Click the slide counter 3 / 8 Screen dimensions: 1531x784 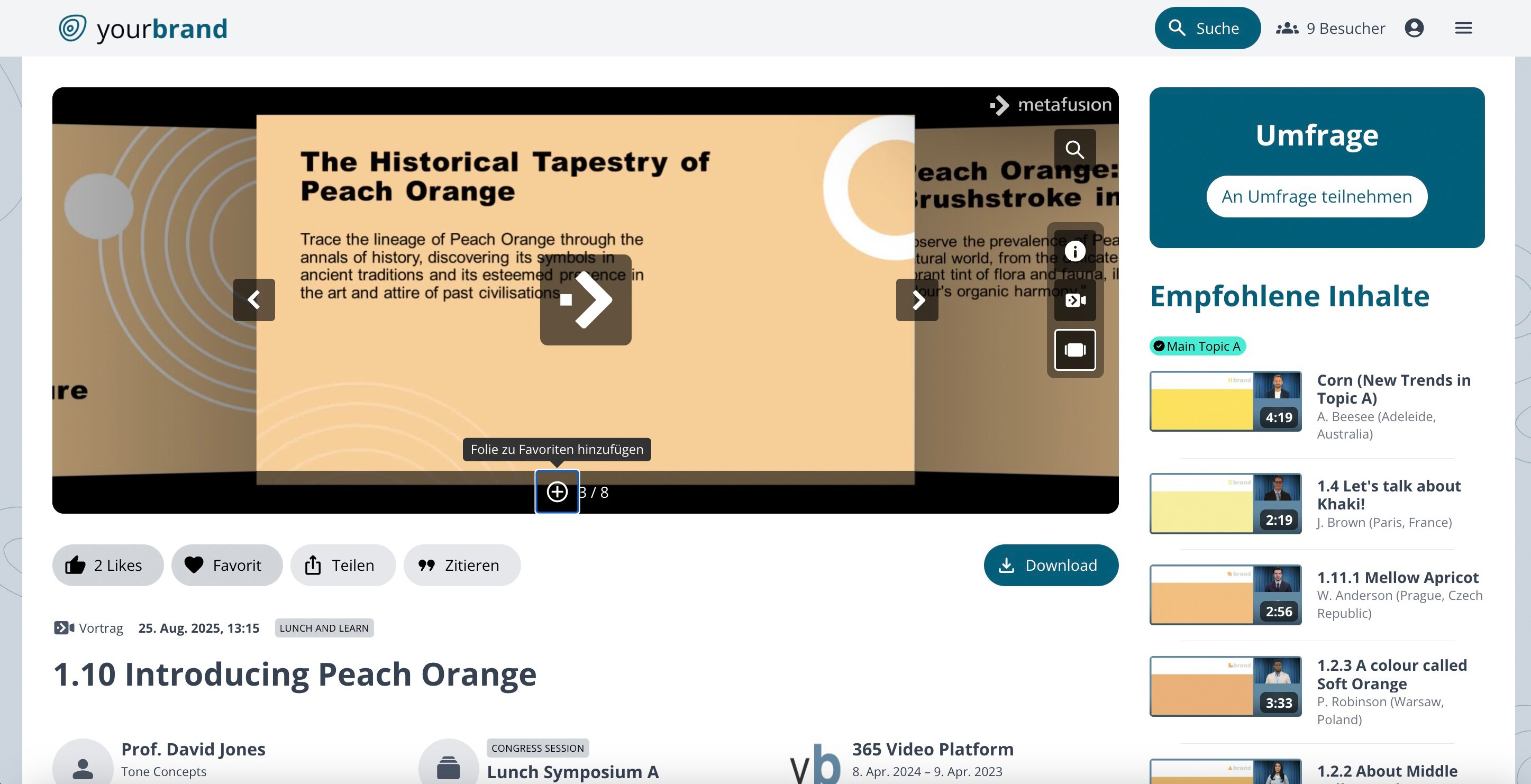pos(594,492)
